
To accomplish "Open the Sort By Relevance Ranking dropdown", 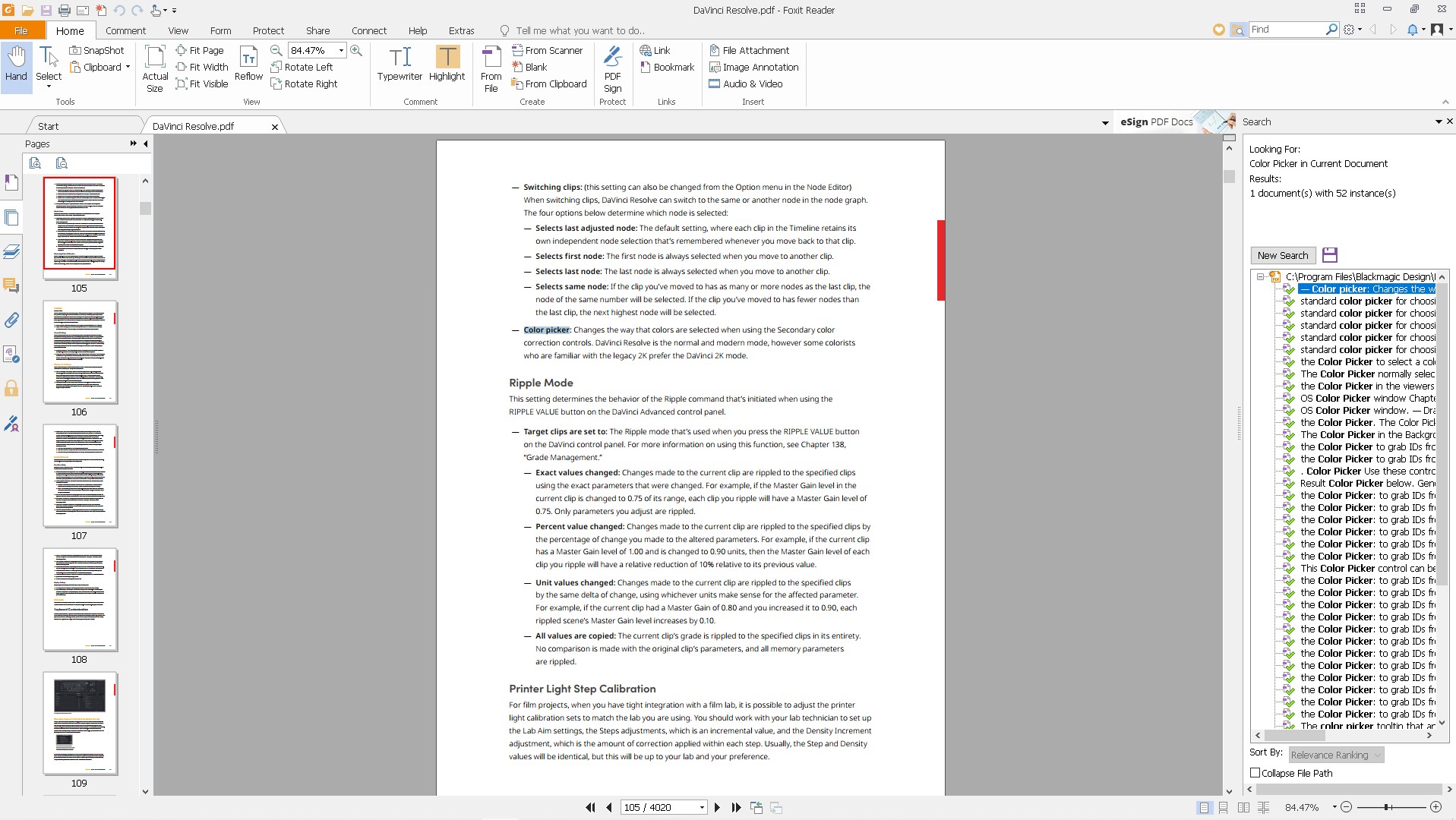I will pyautogui.click(x=1336, y=755).
